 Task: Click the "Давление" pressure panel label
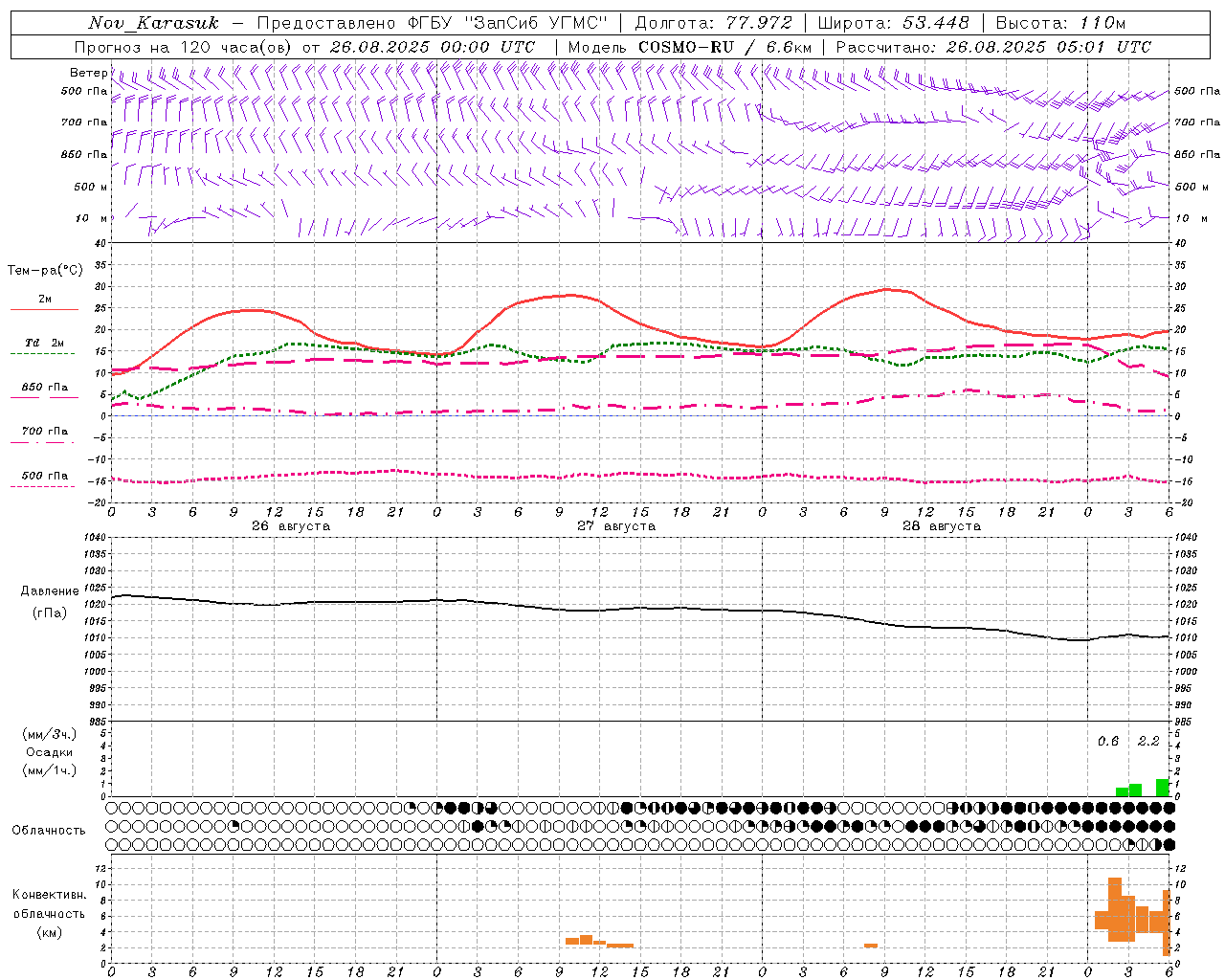tap(50, 591)
